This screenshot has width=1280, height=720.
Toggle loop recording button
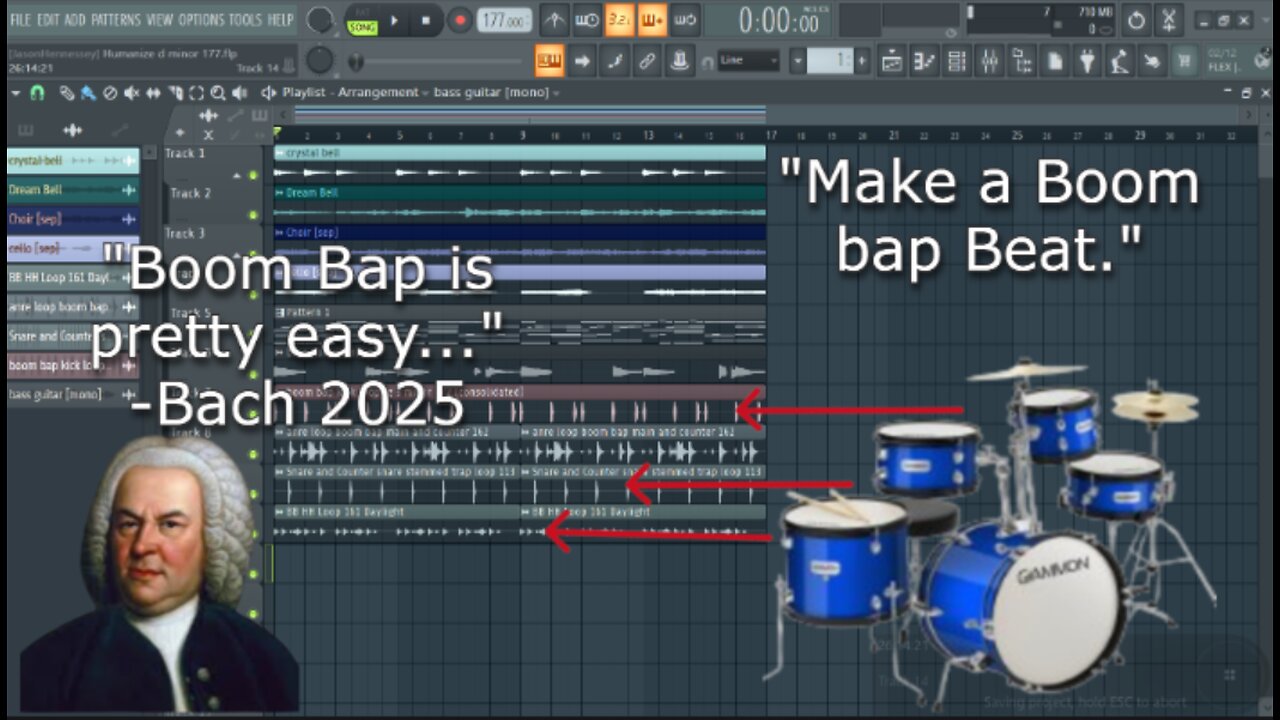click(x=684, y=20)
